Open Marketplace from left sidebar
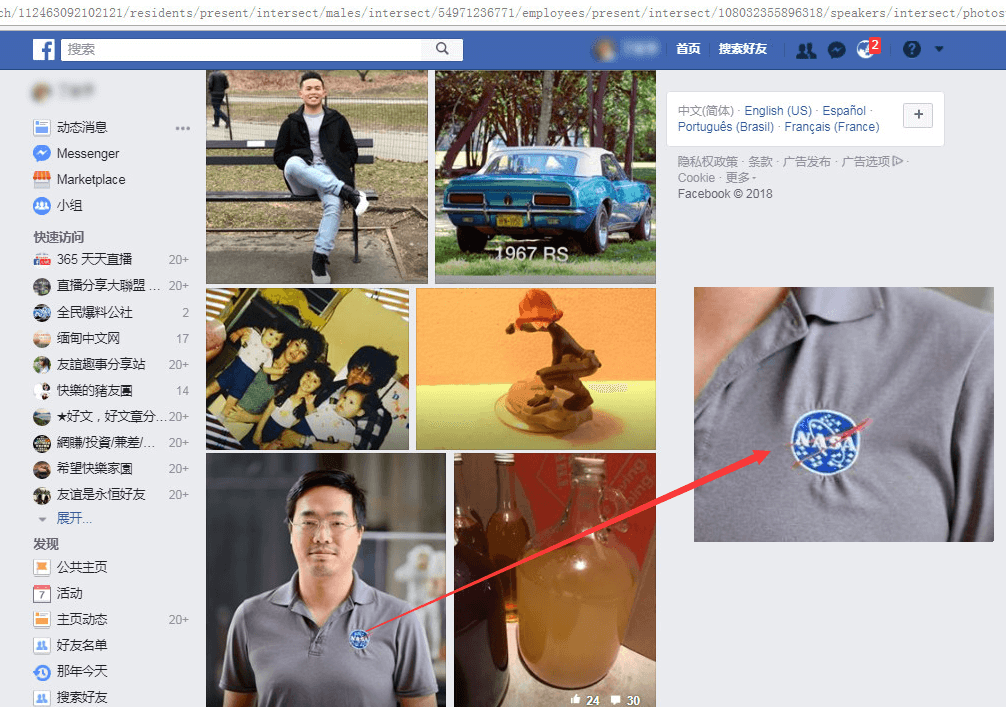This screenshot has height=707, width=1006. pyautogui.click(x=91, y=180)
